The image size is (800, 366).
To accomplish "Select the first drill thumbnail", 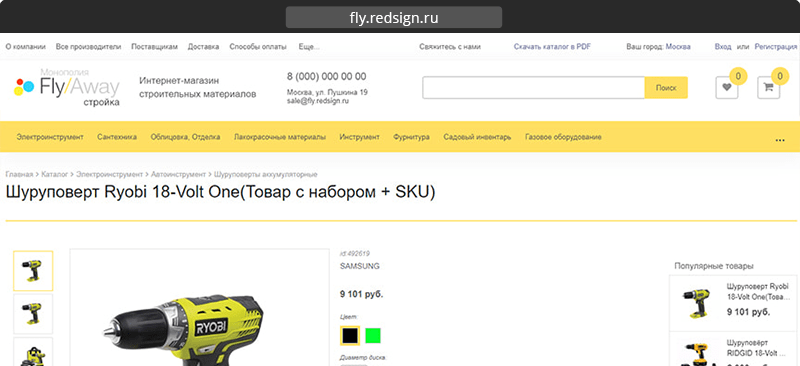I will tap(33, 271).
